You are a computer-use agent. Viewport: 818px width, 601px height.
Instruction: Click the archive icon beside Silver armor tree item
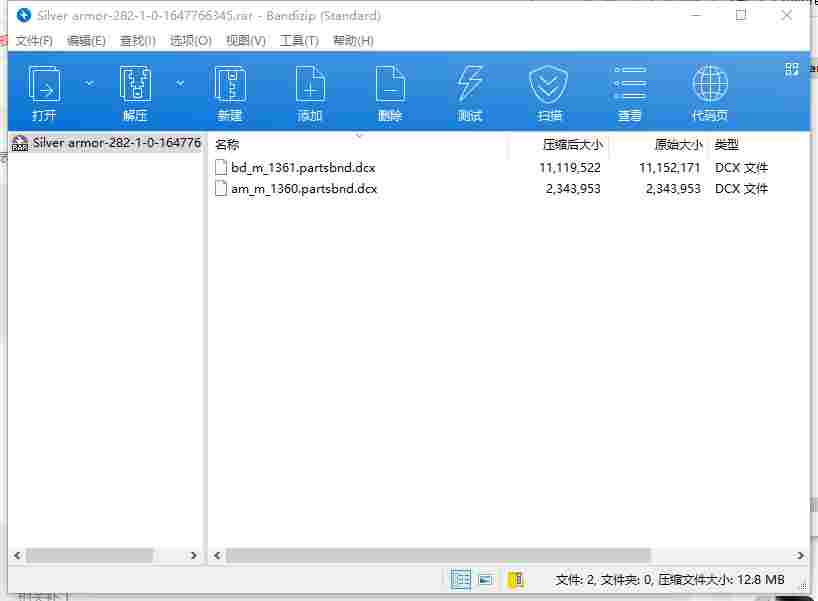pos(20,143)
